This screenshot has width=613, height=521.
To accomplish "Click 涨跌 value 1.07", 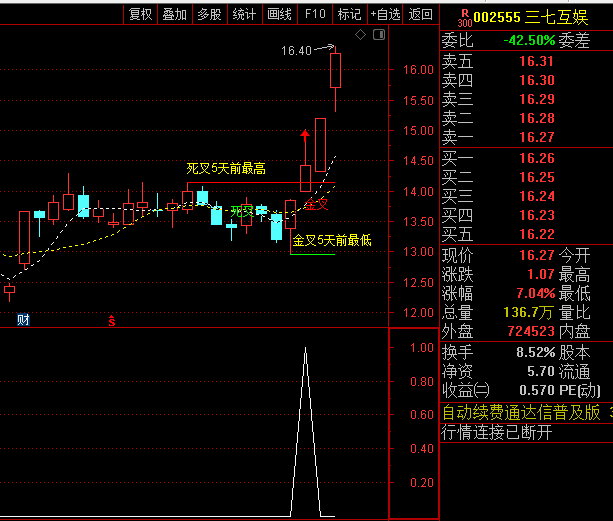I will pyautogui.click(x=541, y=274).
